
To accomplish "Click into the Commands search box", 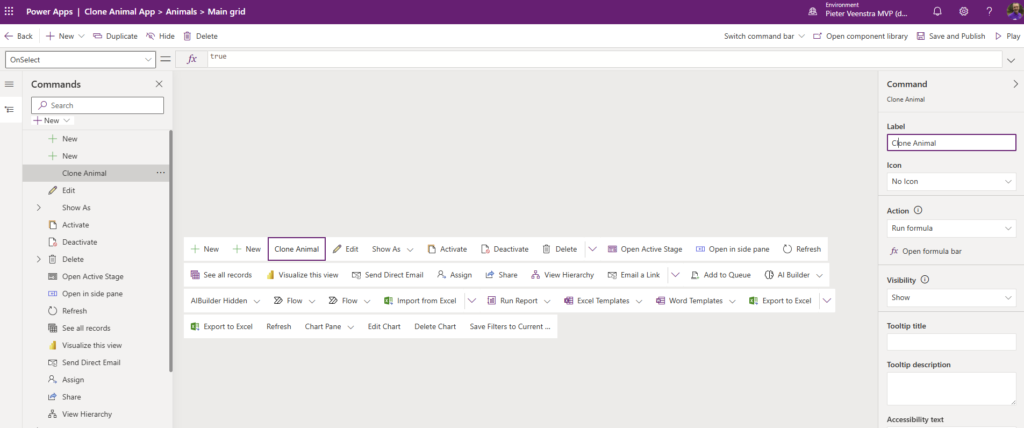I will pyautogui.click(x=98, y=105).
